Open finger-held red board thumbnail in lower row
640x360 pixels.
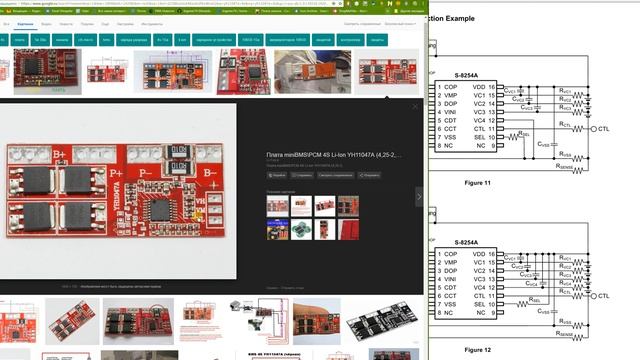(x=317, y=322)
